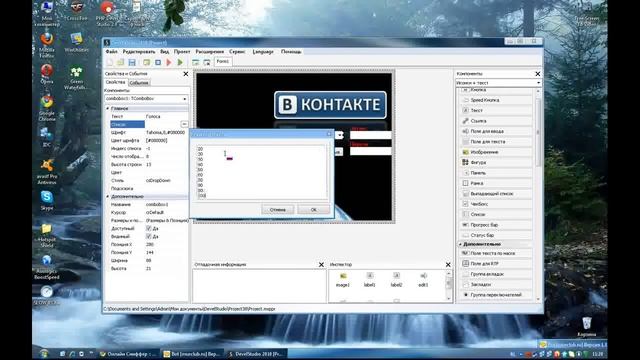This screenshot has height=360, width=640.
Task: Select the Изображение component
Action: click(x=497, y=152)
